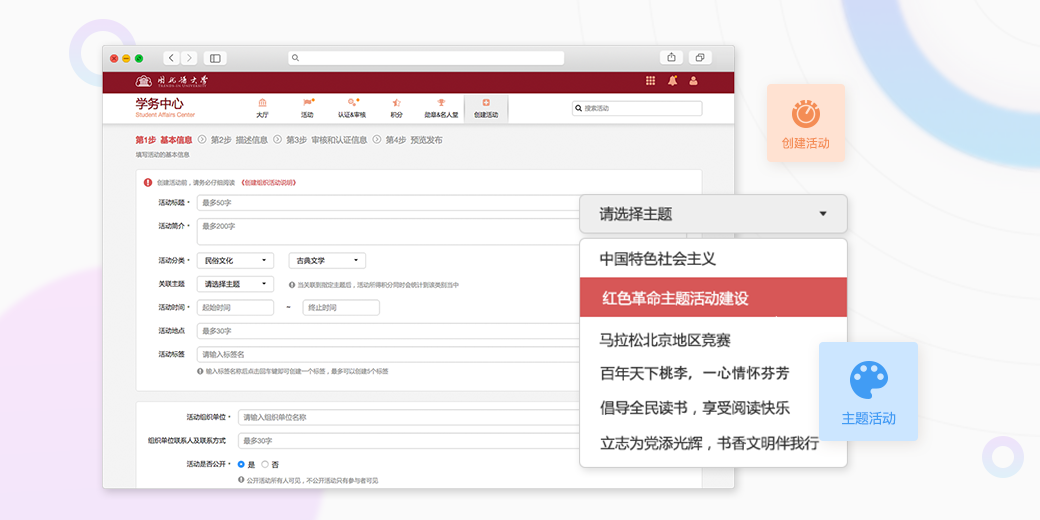Click the 终止时间 end time field
Image resolution: width=1040 pixels, height=520 pixels.
click(341, 308)
